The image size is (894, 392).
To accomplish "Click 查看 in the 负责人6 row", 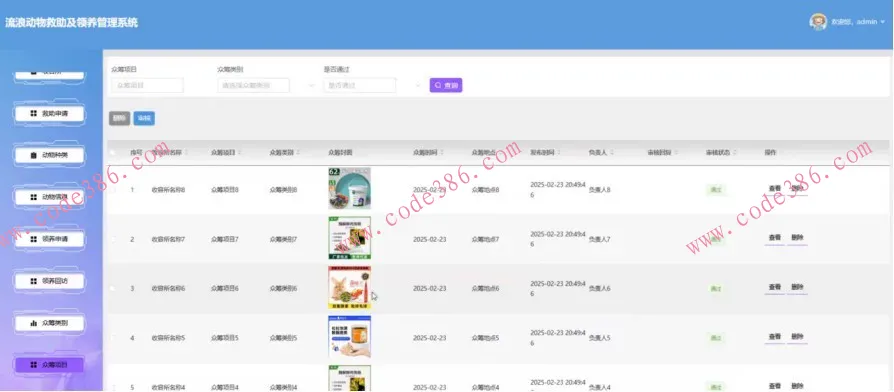I will [x=774, y=288].
